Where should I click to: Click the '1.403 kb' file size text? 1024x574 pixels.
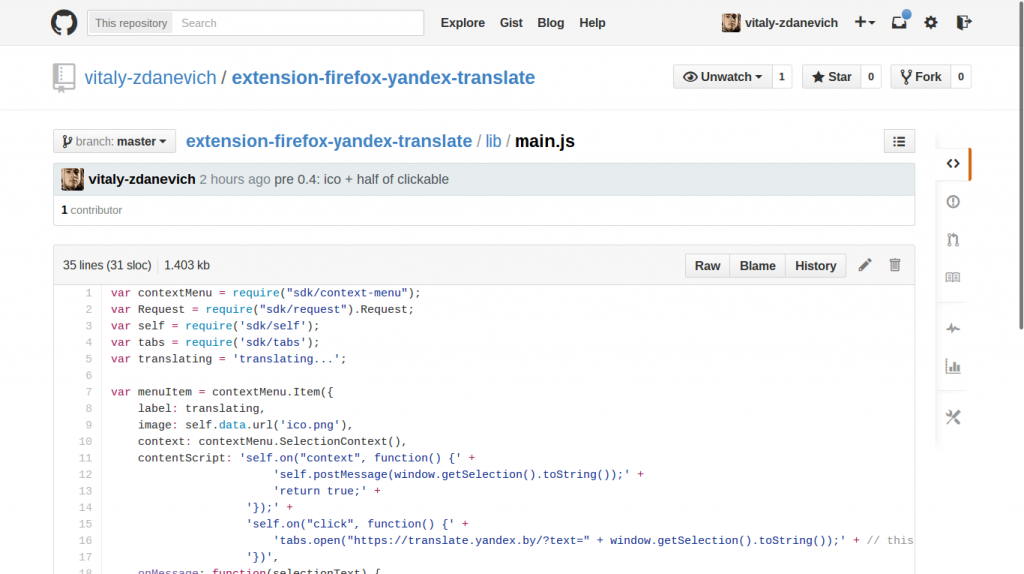pos(187,265)
